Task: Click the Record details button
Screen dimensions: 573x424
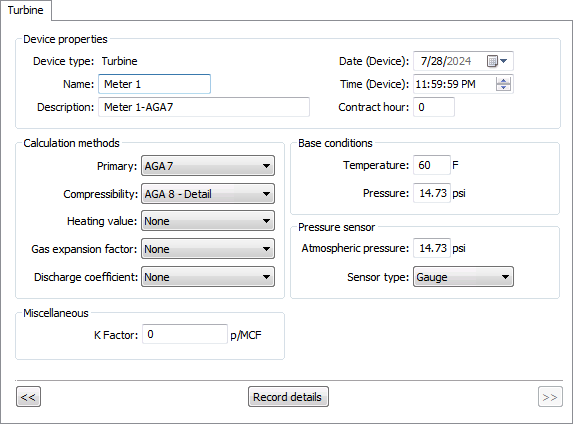Action: coord(288,397)
